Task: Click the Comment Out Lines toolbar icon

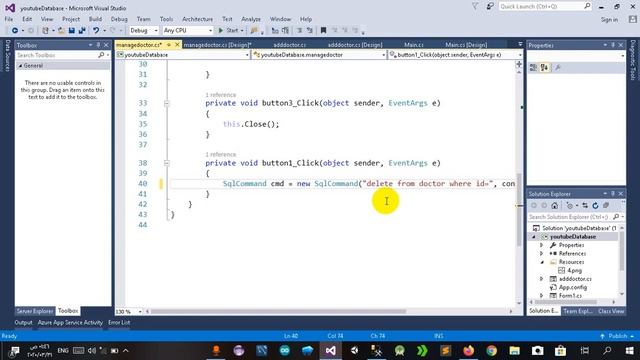Action: 300,31
